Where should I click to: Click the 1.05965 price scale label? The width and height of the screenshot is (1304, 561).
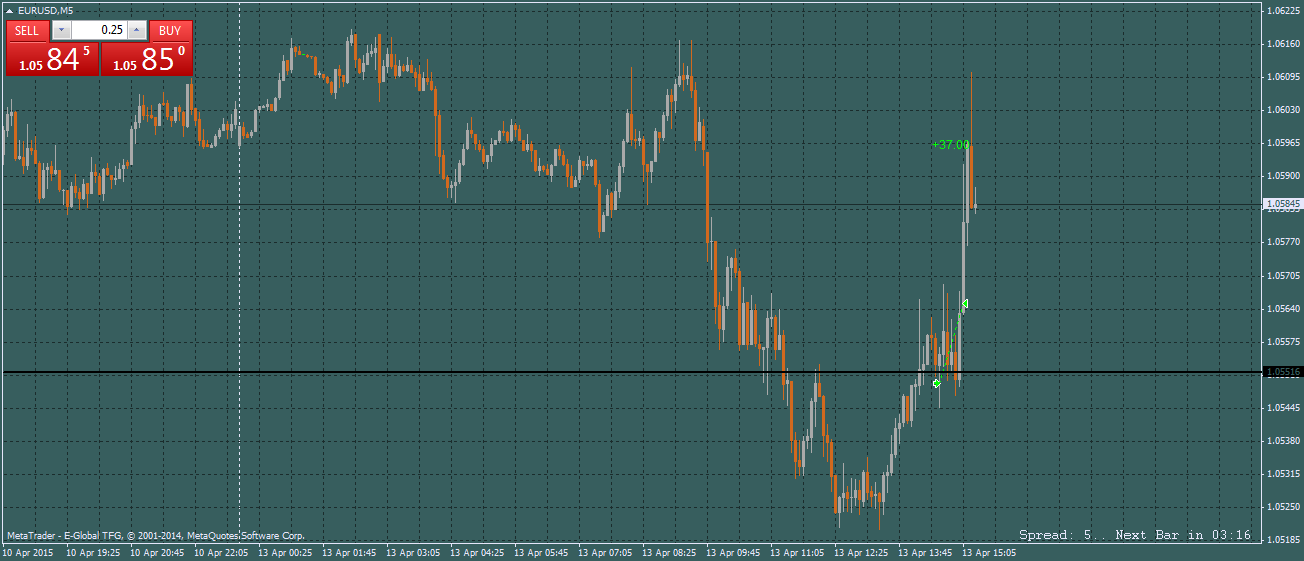[x=1282, y=142]
